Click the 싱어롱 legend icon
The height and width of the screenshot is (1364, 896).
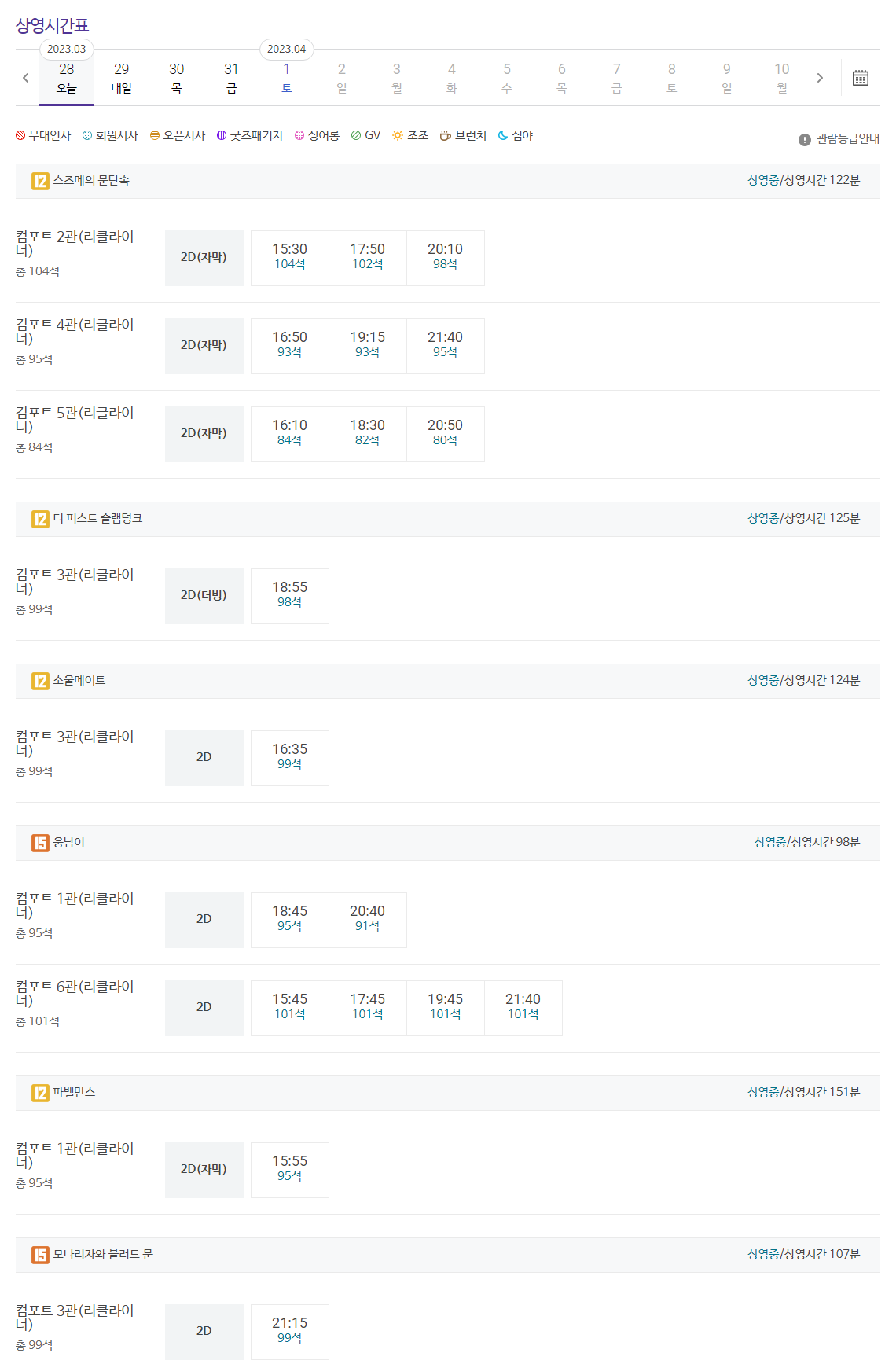pos(299,135)
